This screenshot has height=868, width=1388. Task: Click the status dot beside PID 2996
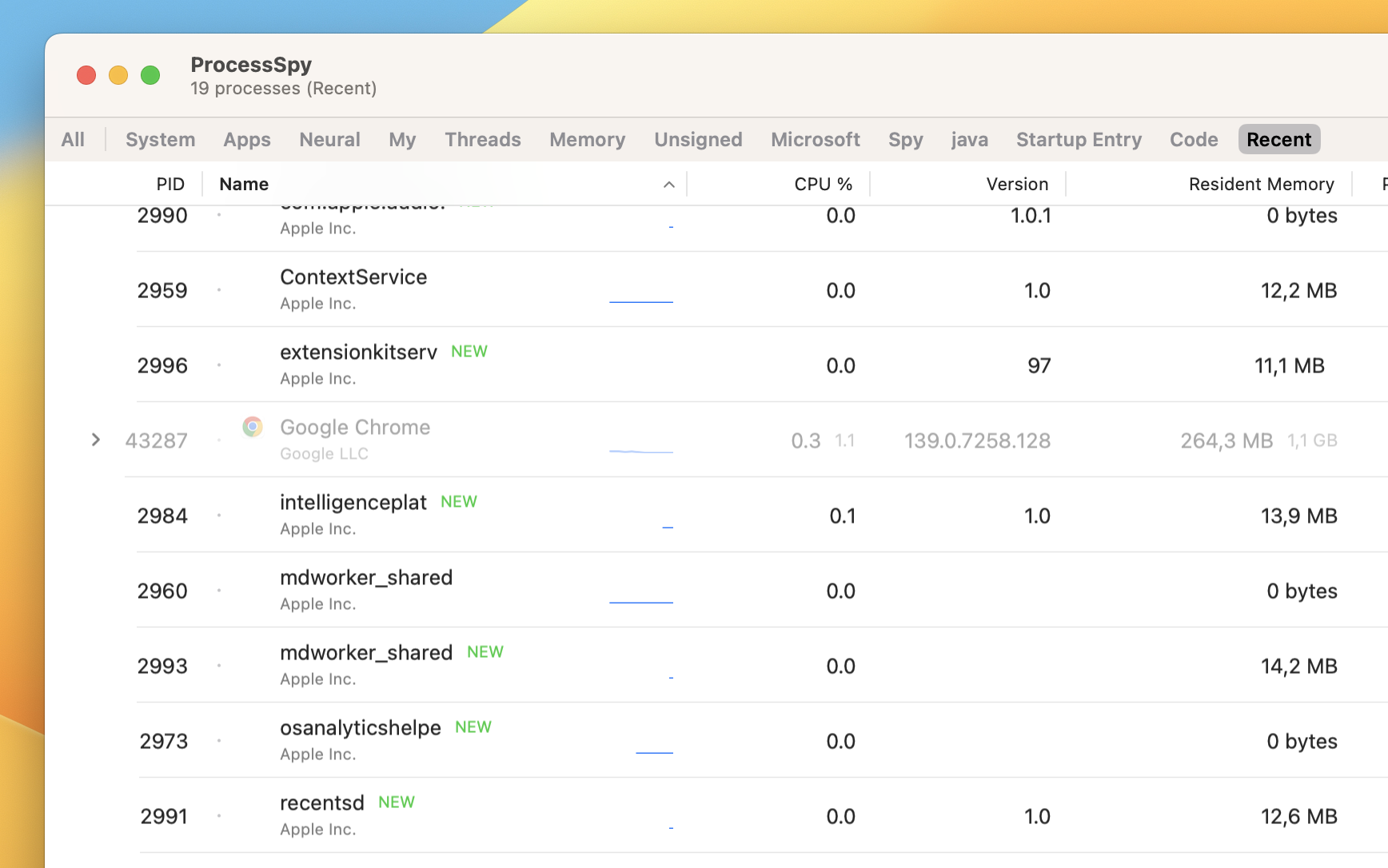pos(219,365)
